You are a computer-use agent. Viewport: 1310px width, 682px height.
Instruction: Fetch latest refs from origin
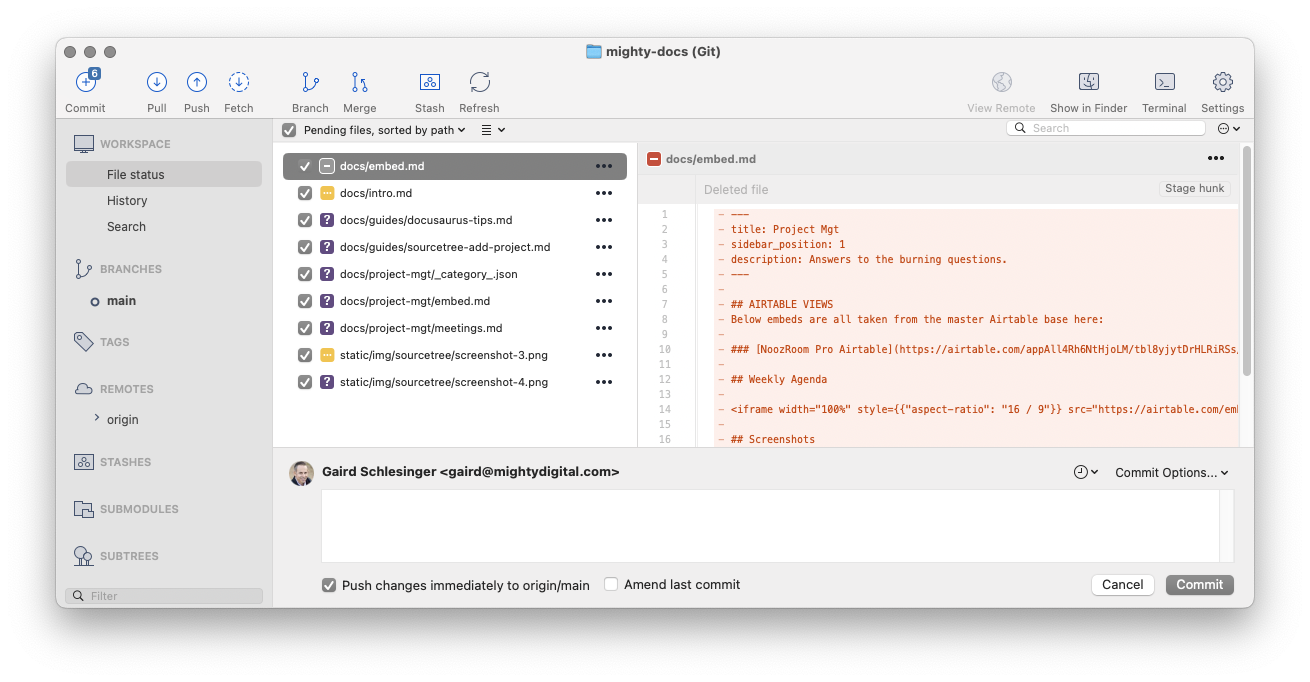point(239,90)
